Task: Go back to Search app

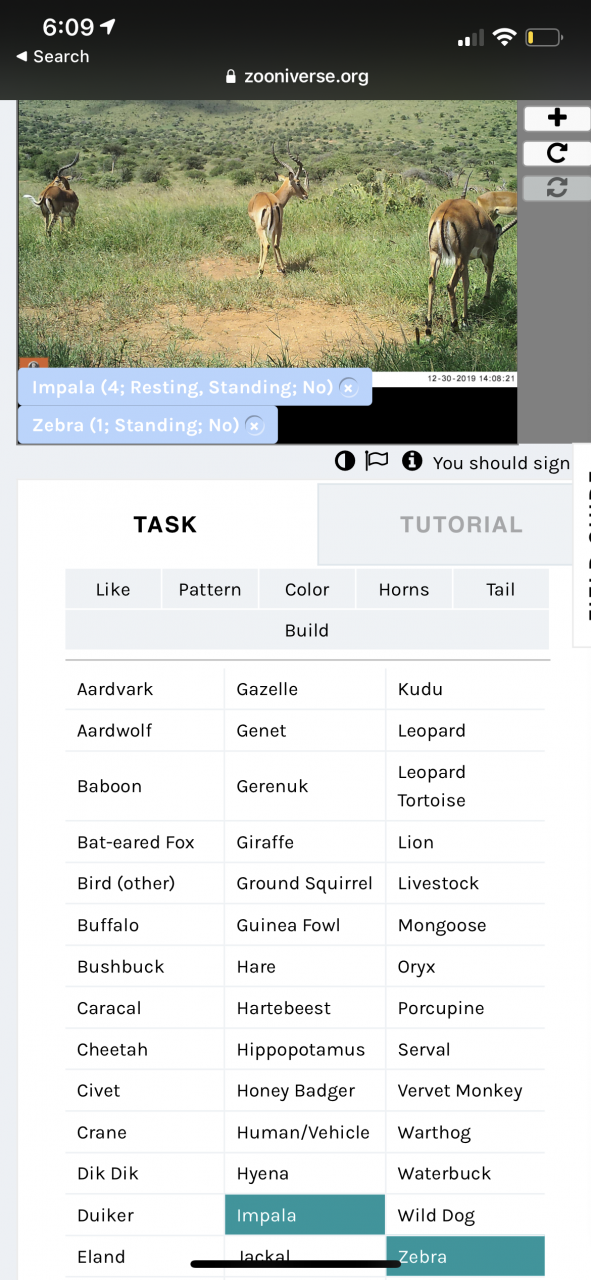Action: 53,57
